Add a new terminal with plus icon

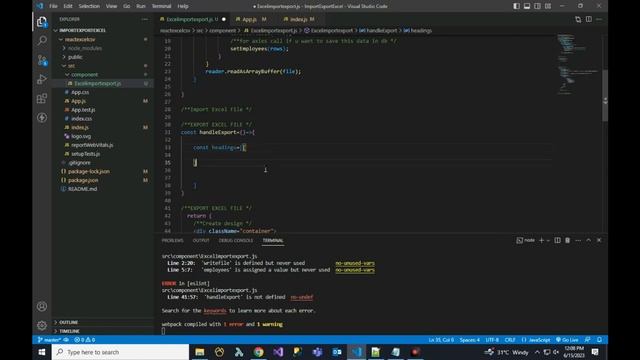tap(541, 240)
